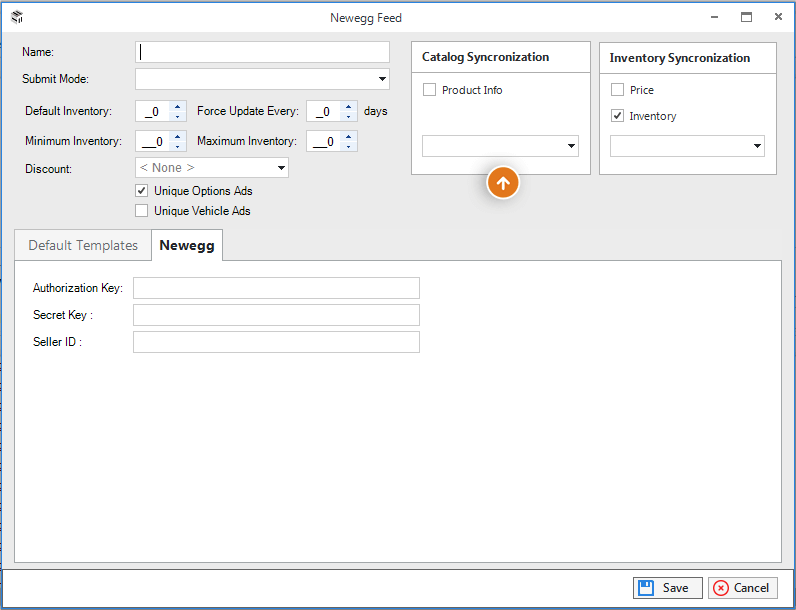Decrease Minimum Inventory value
The width and height of the screenshot is (796, 610).
[178, 147]
